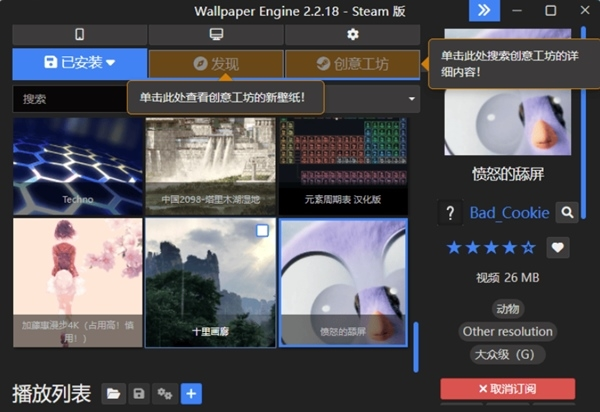
Task: Click the 视频 26 MB text
Action: [x=508, y=278]
